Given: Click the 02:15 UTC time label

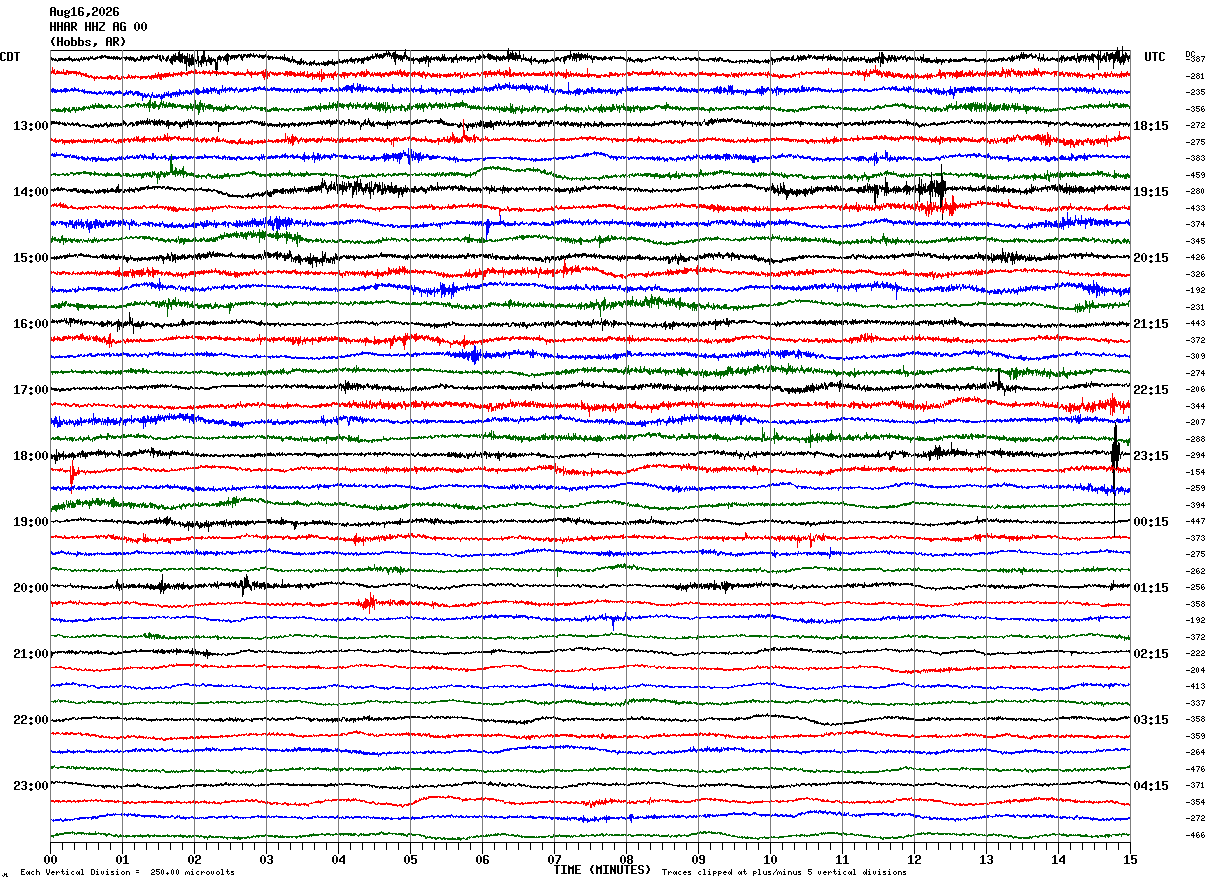Looking at the screenshot, I should click(1151, 654).
